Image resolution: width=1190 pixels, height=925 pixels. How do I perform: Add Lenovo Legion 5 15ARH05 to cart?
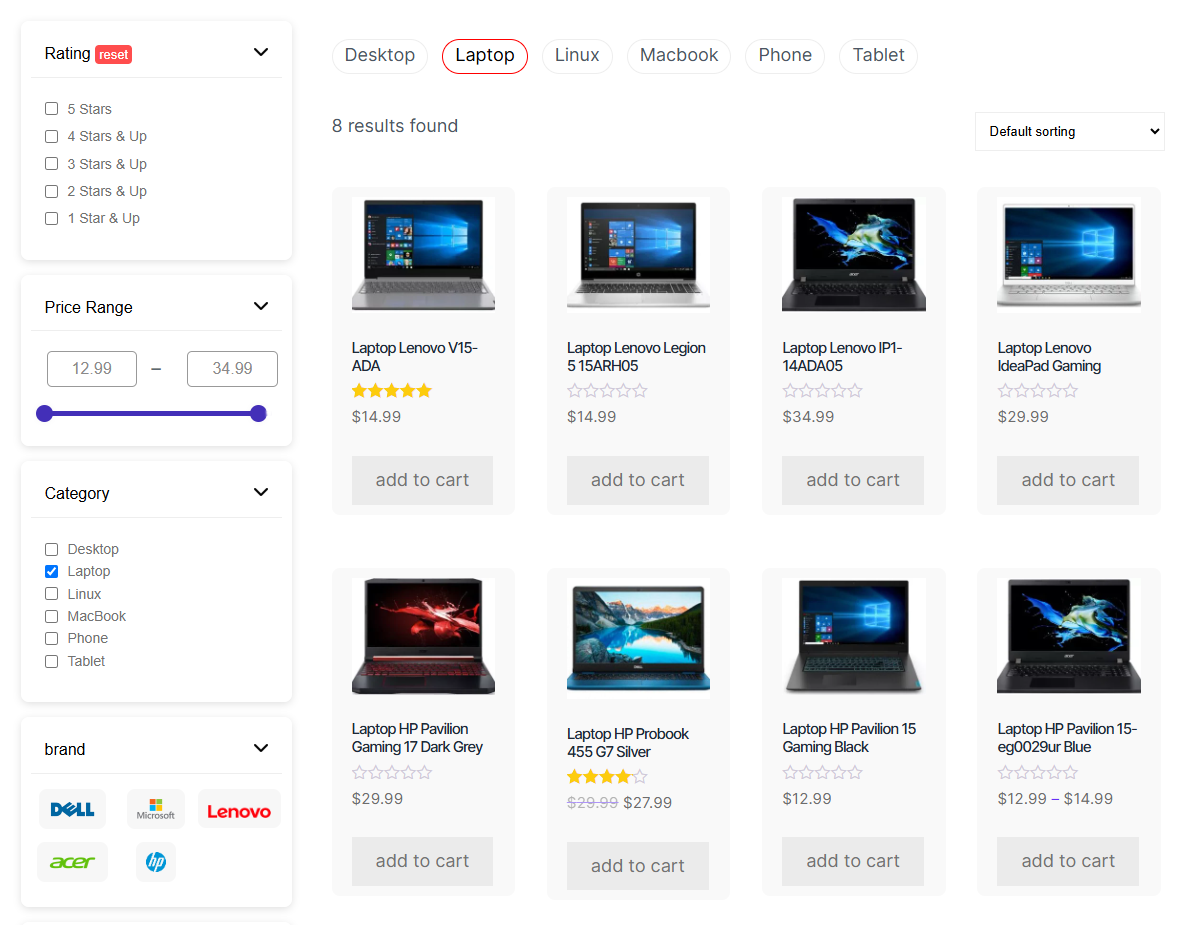pyautogui.click(x=638, y=480)
